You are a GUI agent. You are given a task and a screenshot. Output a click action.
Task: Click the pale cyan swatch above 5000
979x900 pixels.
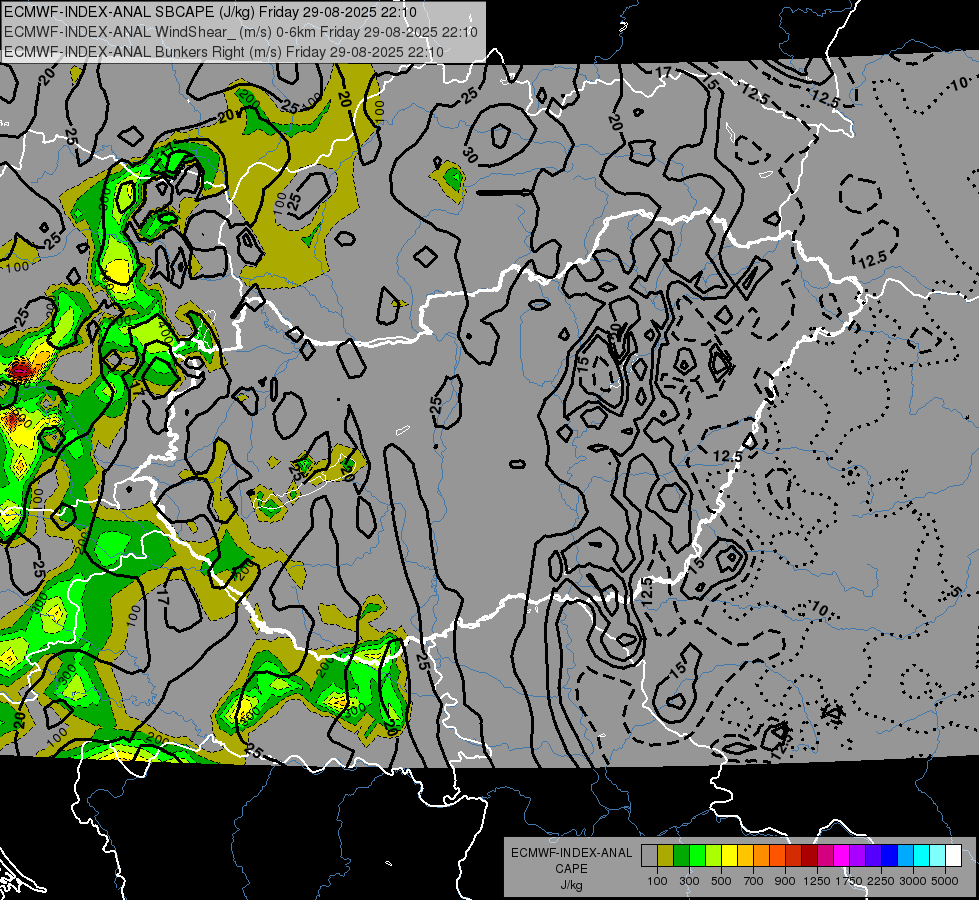point(938,855)
